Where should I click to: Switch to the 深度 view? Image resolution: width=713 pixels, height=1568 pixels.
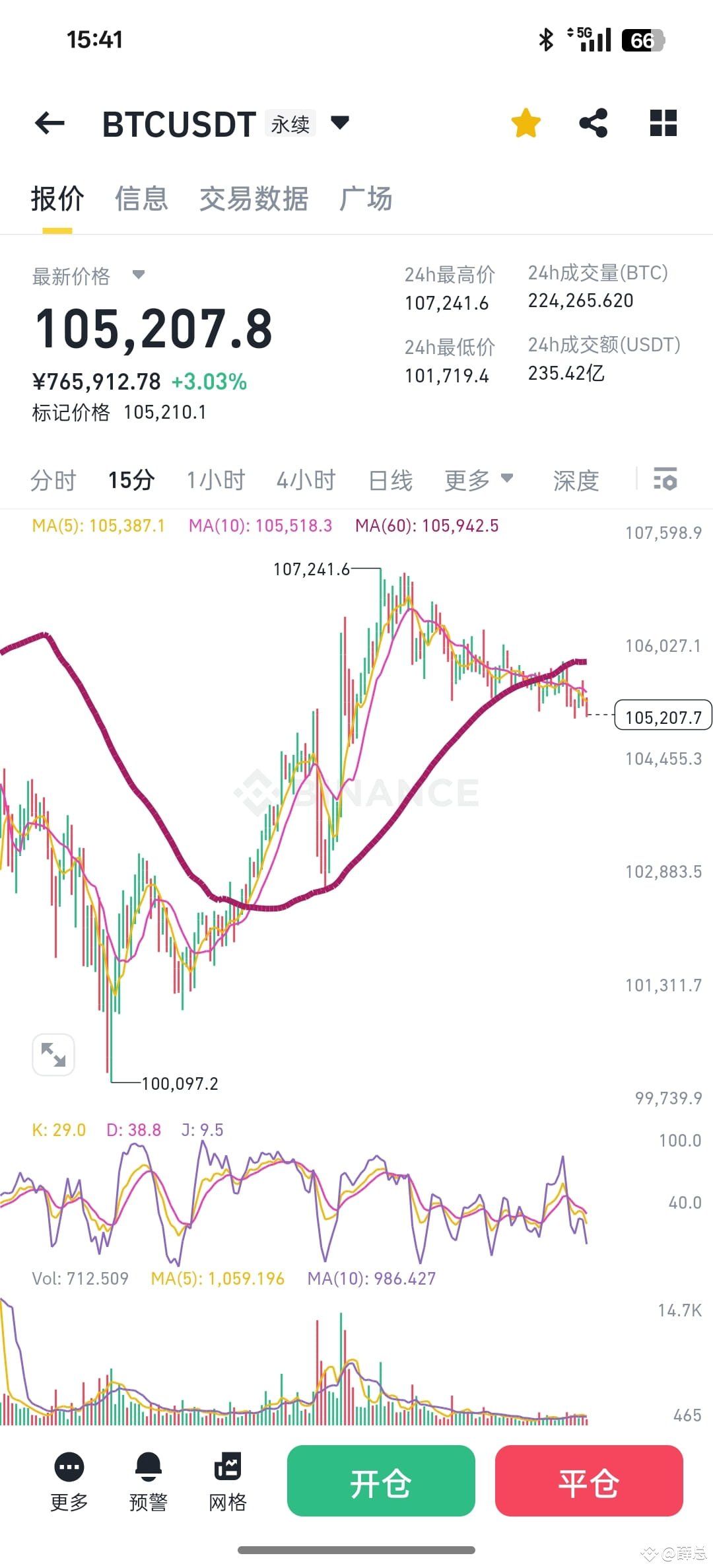575,480
